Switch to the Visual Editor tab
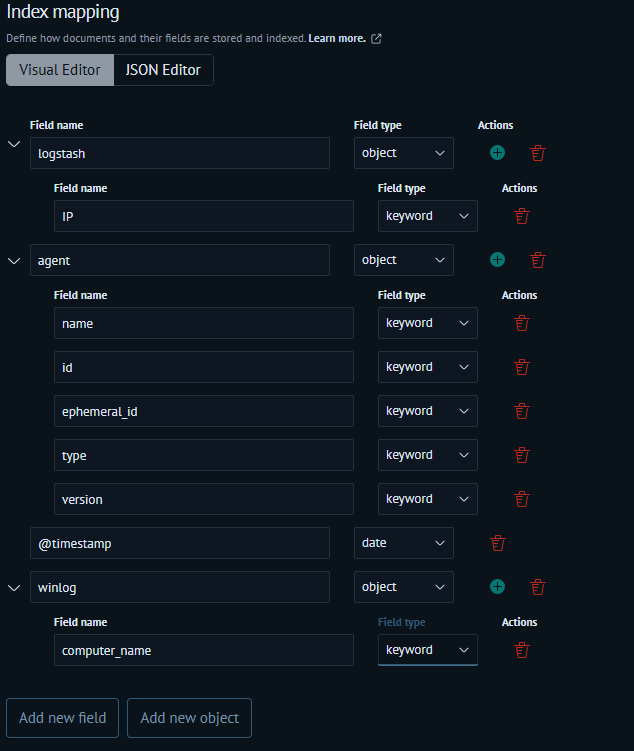The height and width of the screenshot is (751, 634). tap(60, 70)
